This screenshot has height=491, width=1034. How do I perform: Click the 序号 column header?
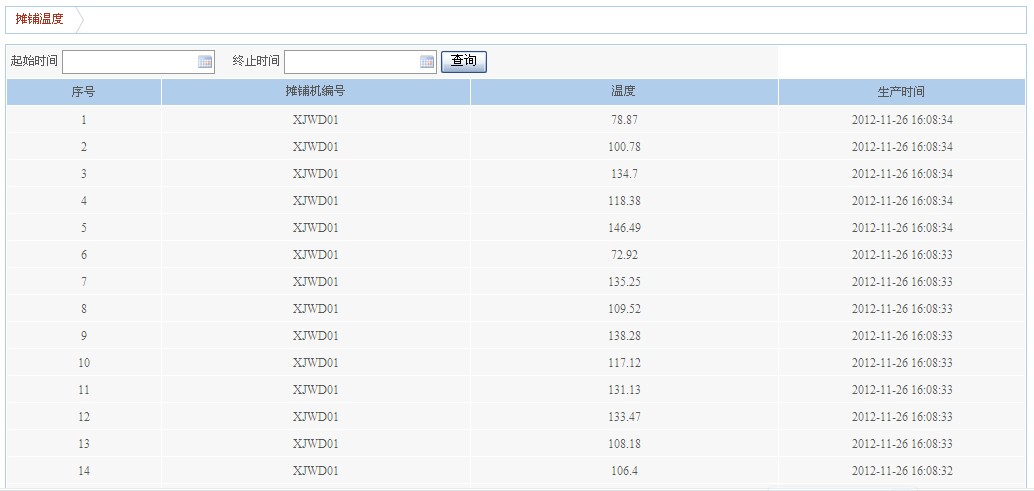pyautogui.click(x=84, y=92)
